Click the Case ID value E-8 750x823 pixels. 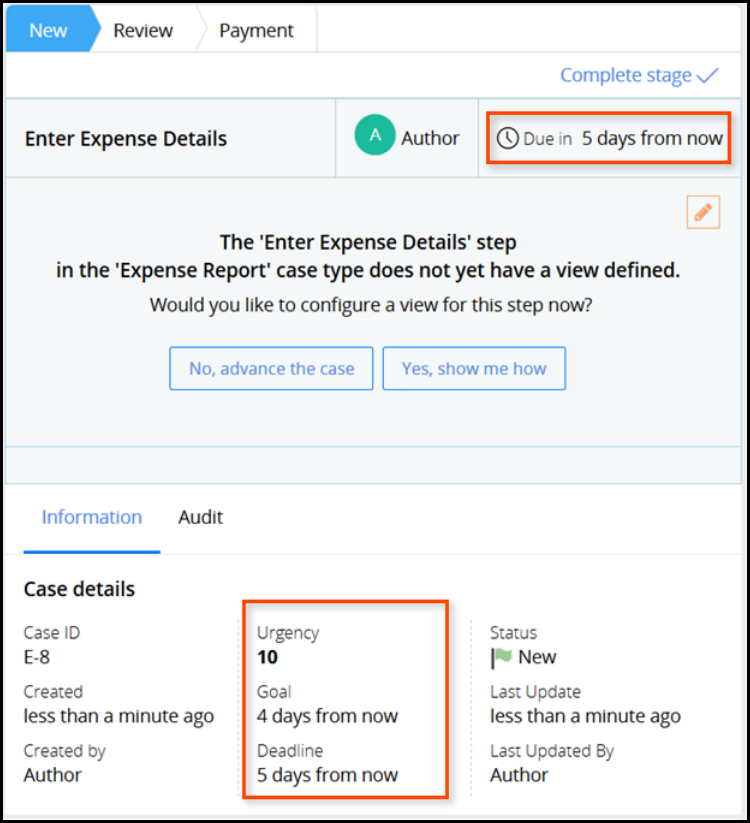click(38, 657)
